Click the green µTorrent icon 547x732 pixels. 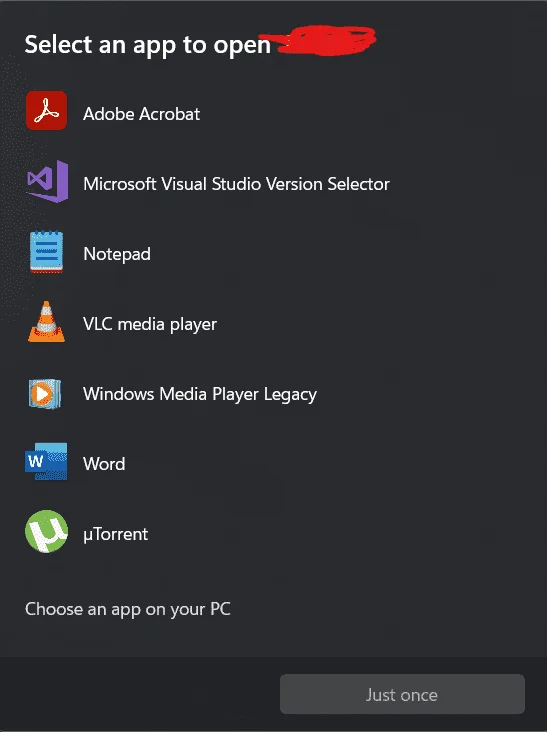tap(46, 532)
